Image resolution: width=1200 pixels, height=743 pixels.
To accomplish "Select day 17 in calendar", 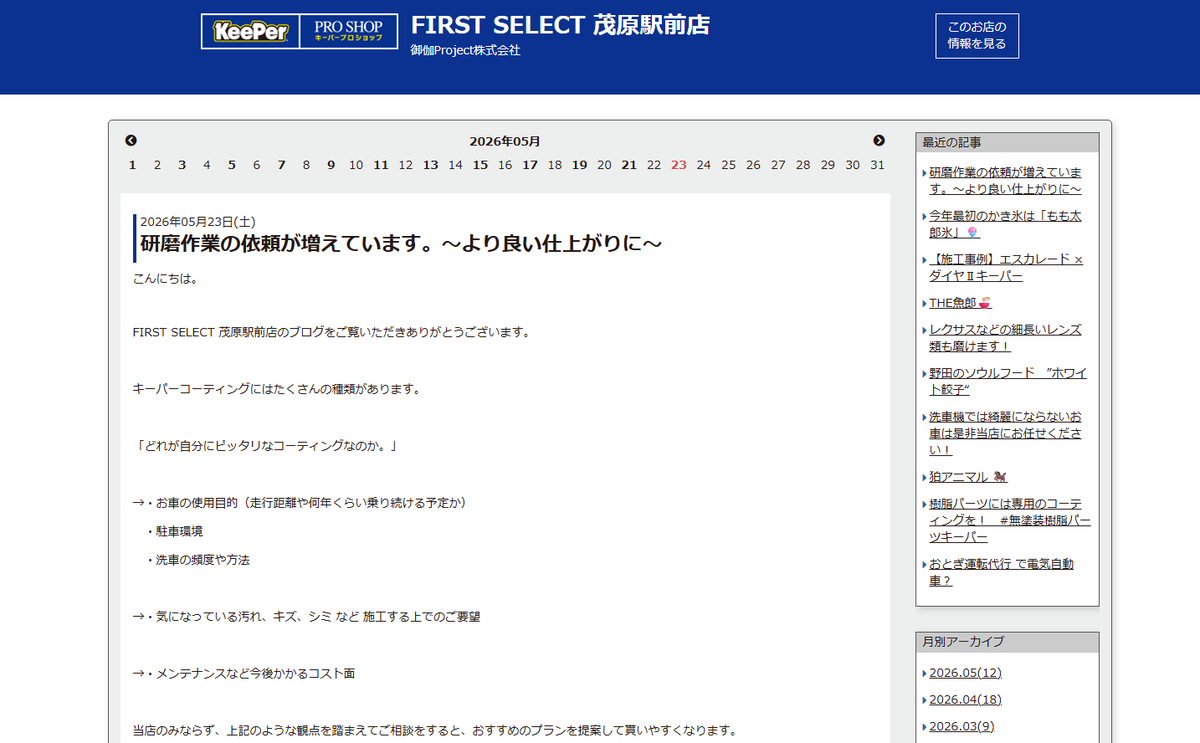I will tap(530, 165).
